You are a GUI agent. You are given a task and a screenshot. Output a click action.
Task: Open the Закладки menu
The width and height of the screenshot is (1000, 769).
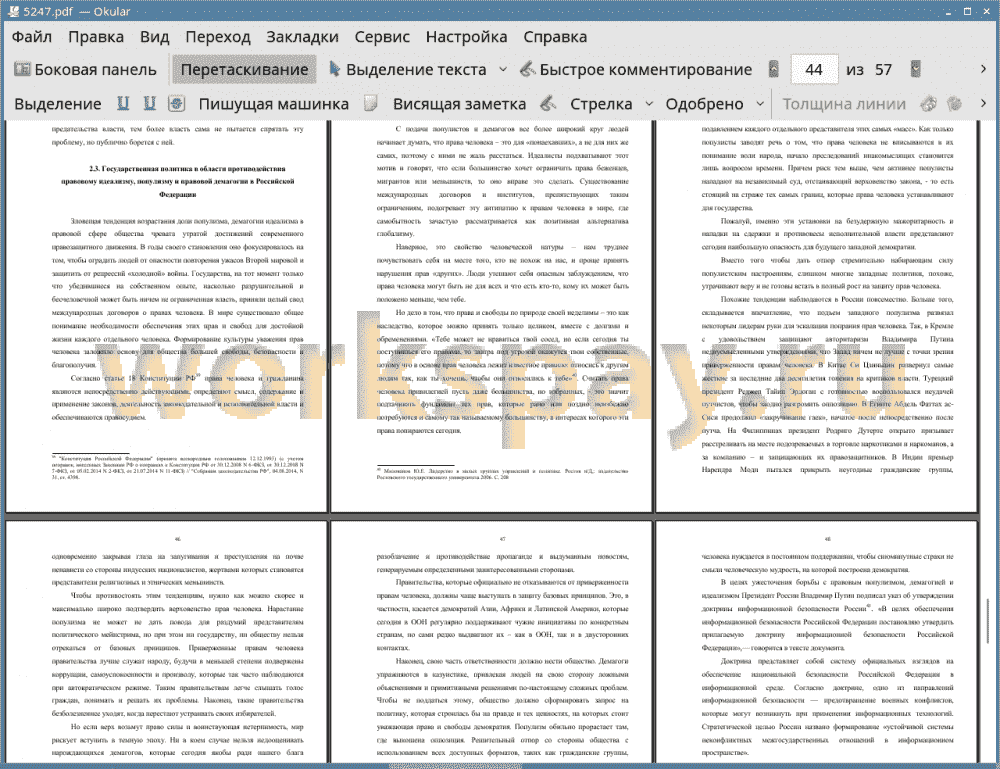pyautogui.click(x=302, y=37)
